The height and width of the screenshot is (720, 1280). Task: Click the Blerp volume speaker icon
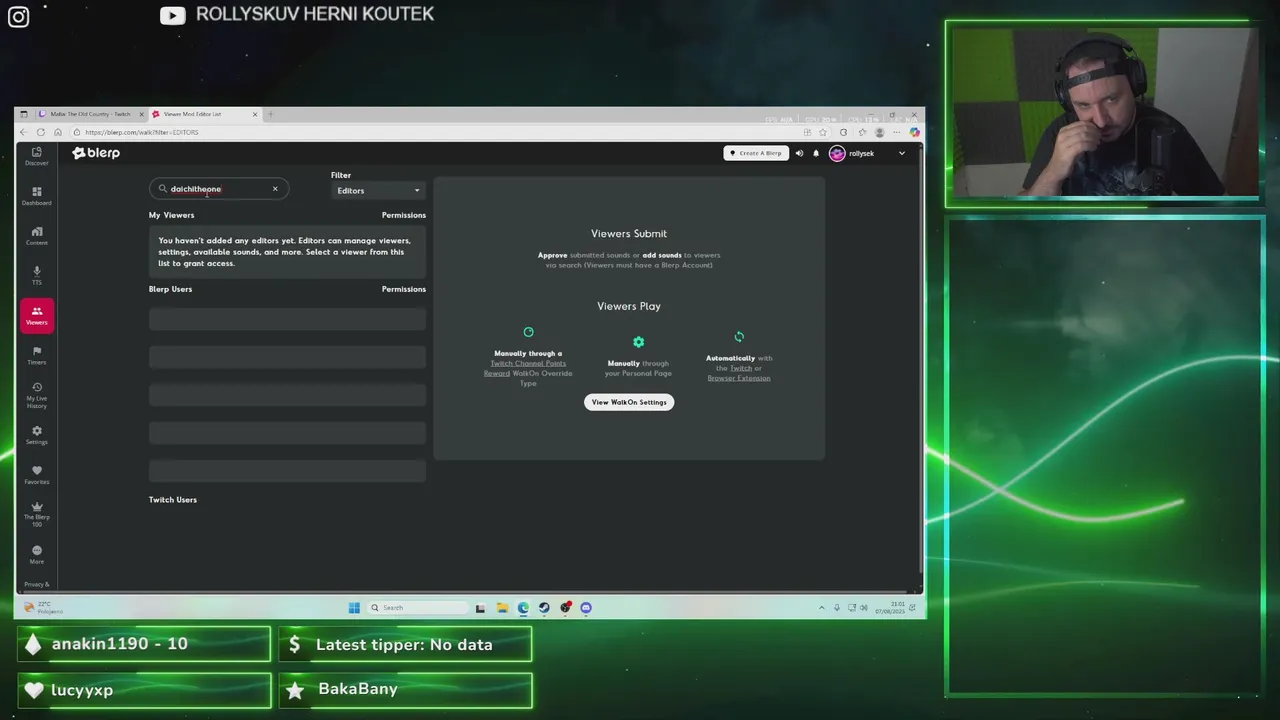pos(799,153)
